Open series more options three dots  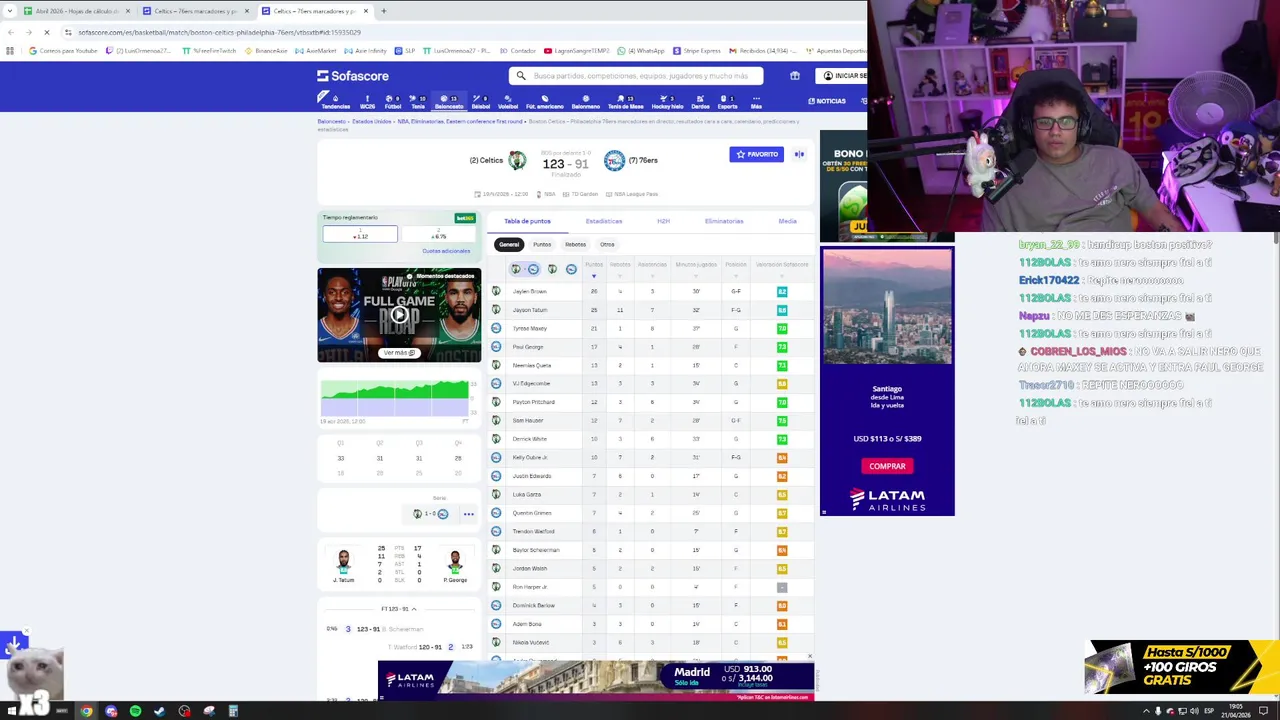[x=468, y=514]
